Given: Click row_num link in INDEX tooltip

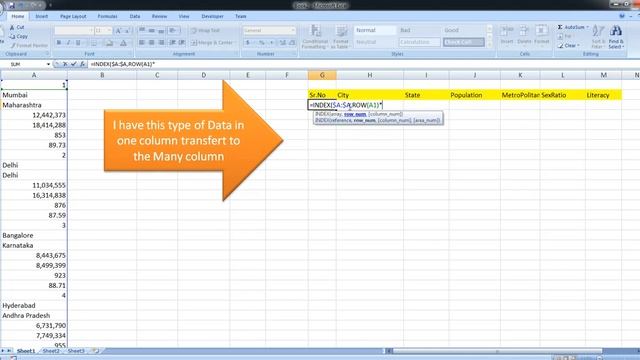Looking at the screenshot, I should (355, 114).
